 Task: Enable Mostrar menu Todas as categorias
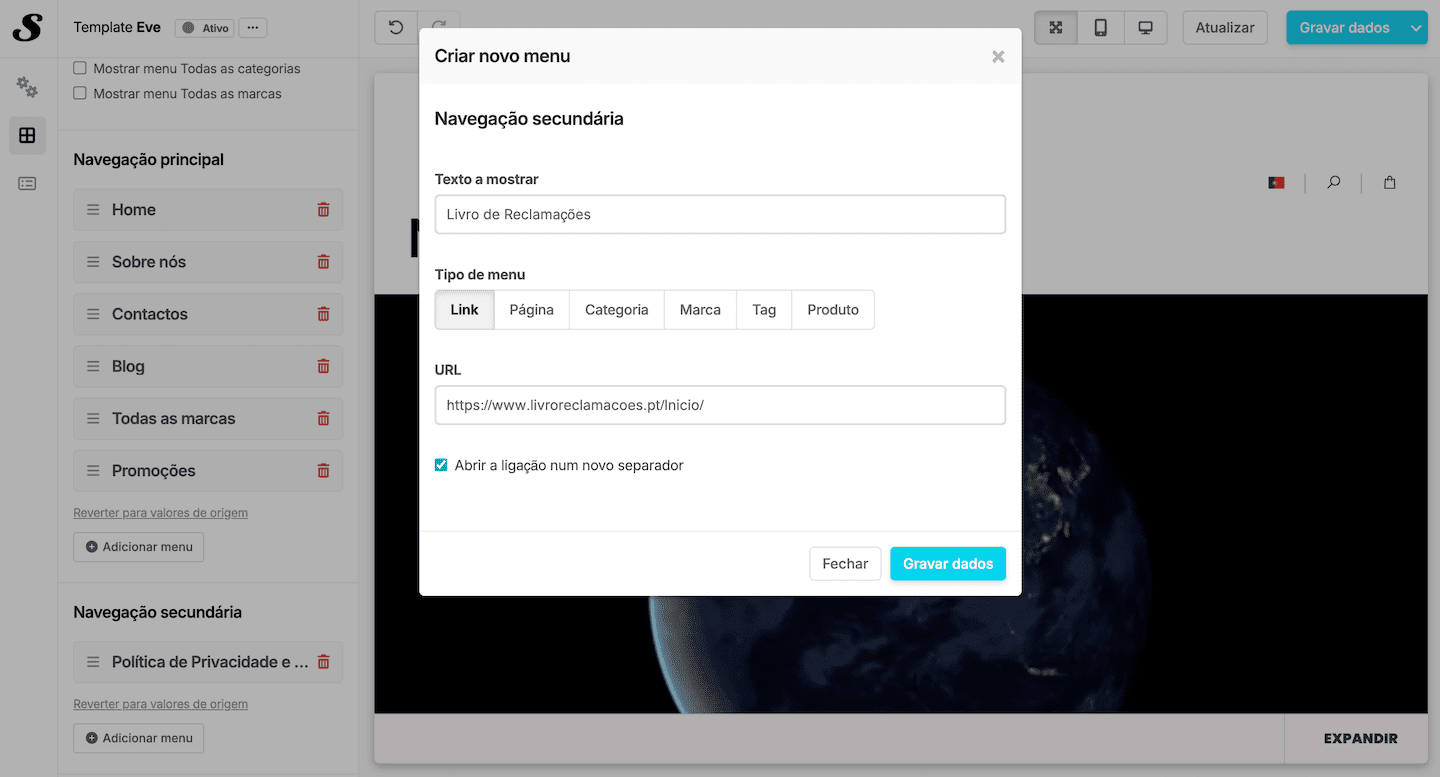pos(80,69)
